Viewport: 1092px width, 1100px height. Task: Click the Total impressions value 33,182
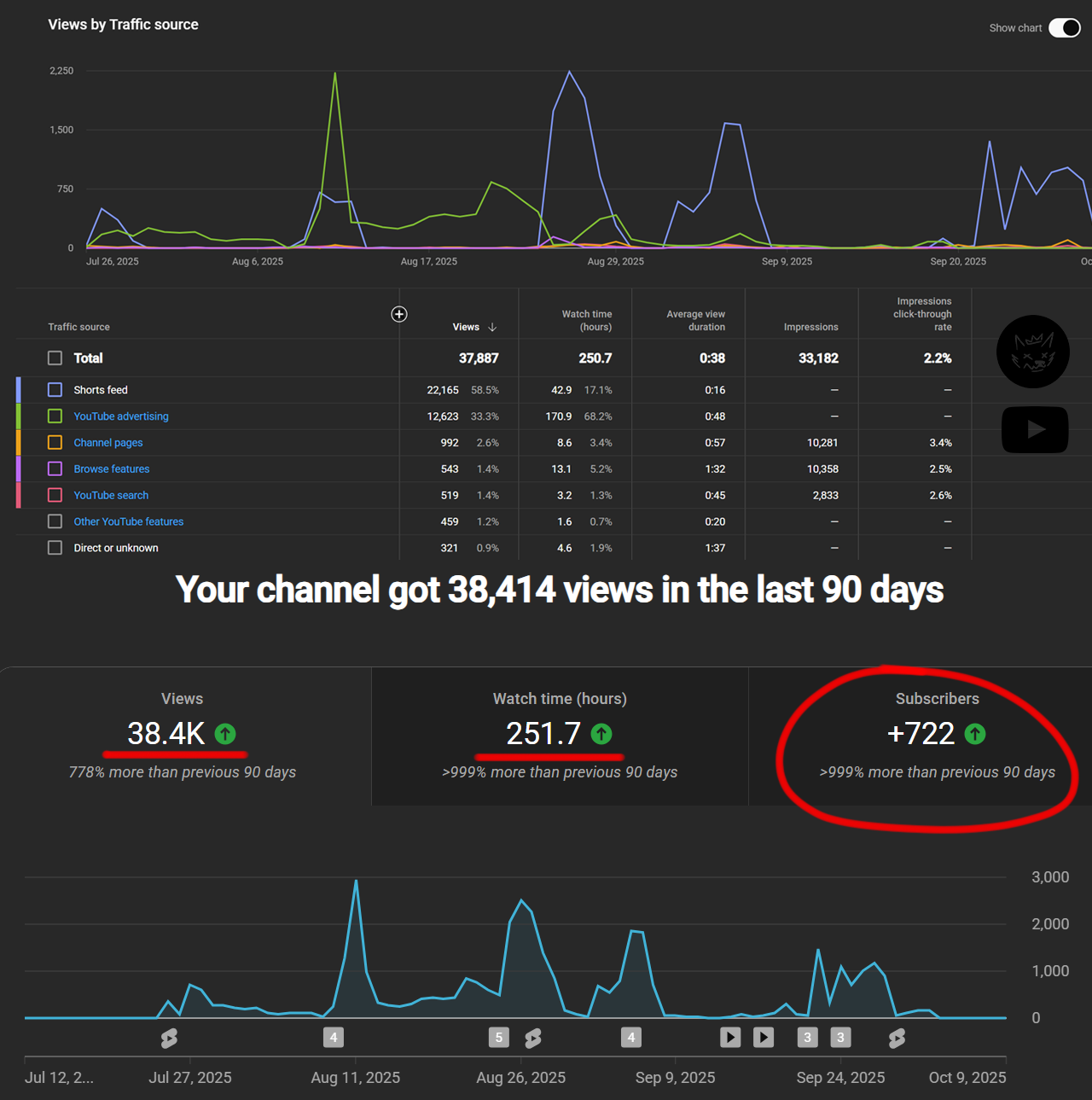[818, 358]
